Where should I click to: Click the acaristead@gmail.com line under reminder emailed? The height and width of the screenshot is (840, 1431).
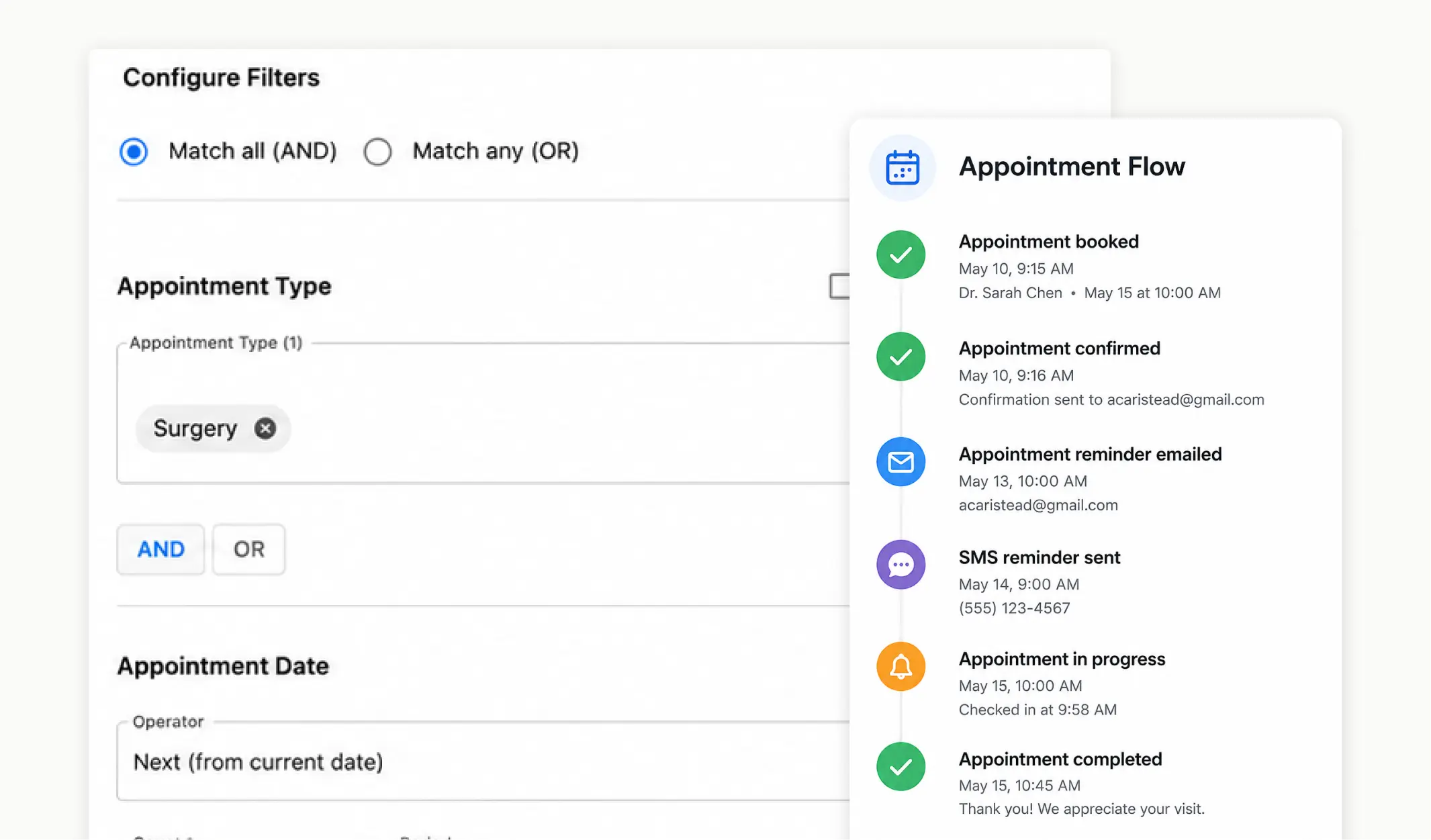1038,506
